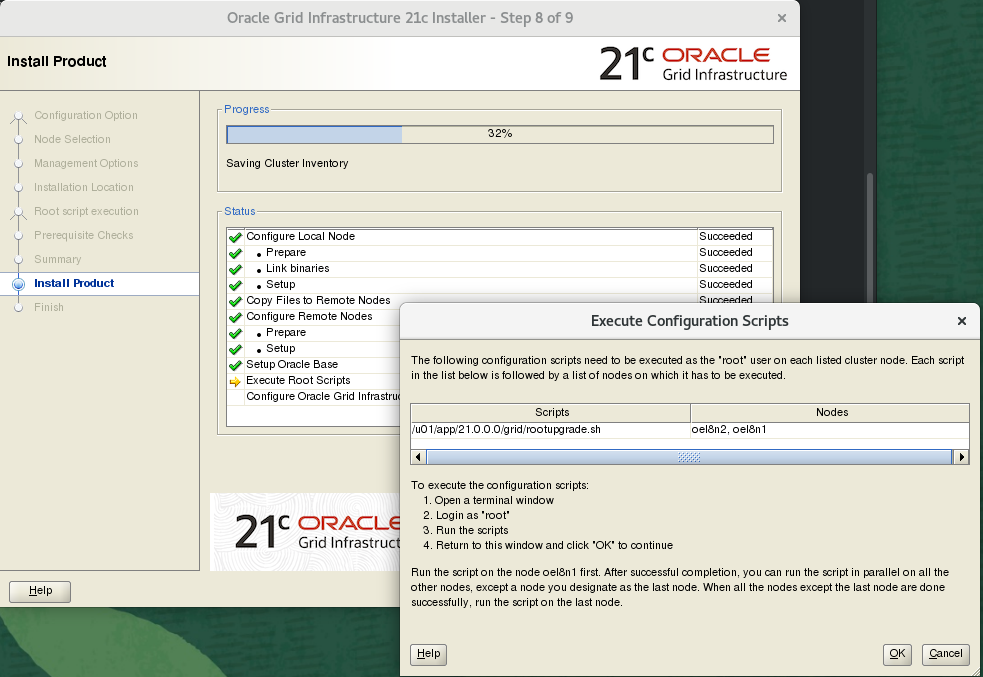Select the rootupgrade.sh script path cell
This screenshot has height=677, width=983.
550,429
